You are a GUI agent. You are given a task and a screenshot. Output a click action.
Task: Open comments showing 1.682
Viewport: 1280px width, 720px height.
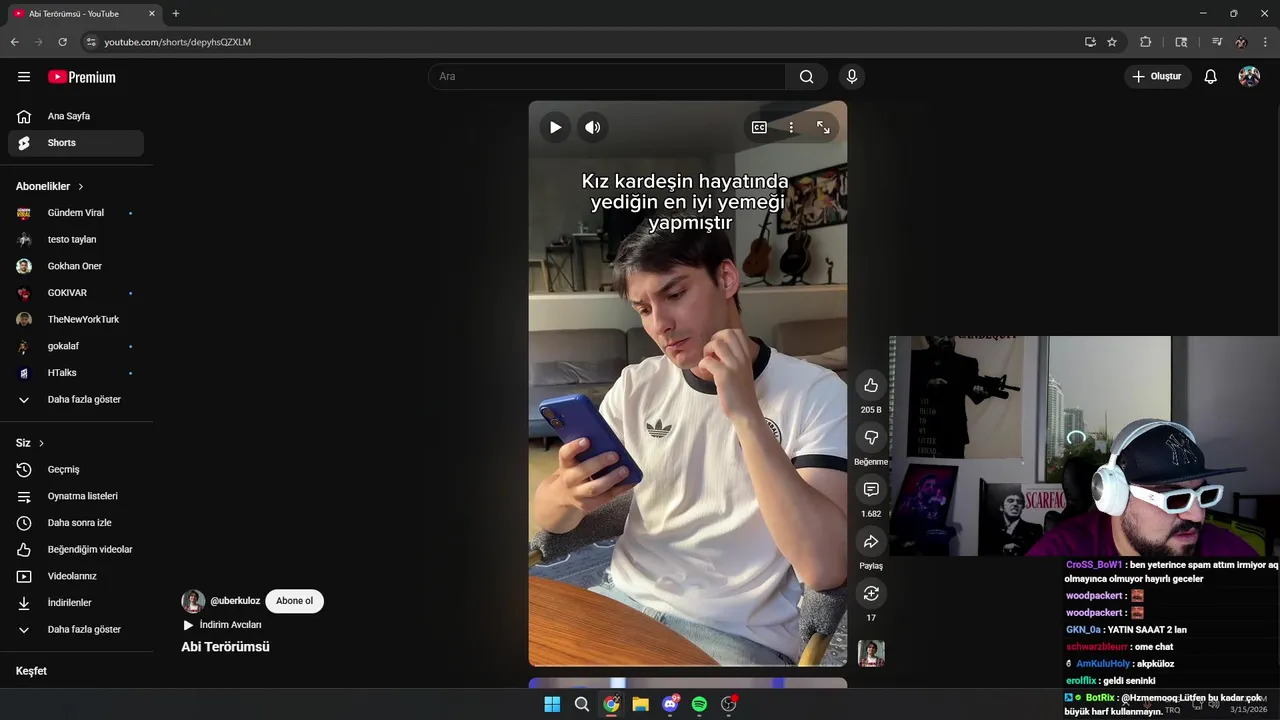tap(871, 490)
